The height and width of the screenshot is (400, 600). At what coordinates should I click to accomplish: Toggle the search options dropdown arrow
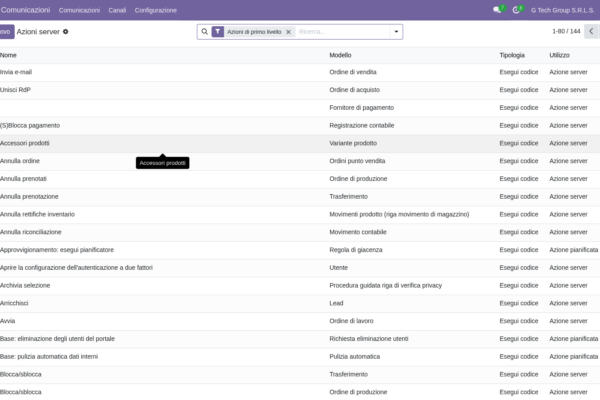[x=396, y=32]
